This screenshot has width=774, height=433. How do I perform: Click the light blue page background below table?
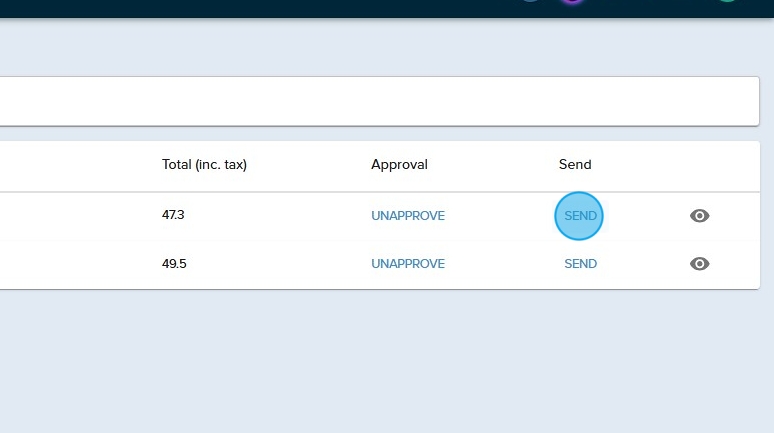[380, 360]
